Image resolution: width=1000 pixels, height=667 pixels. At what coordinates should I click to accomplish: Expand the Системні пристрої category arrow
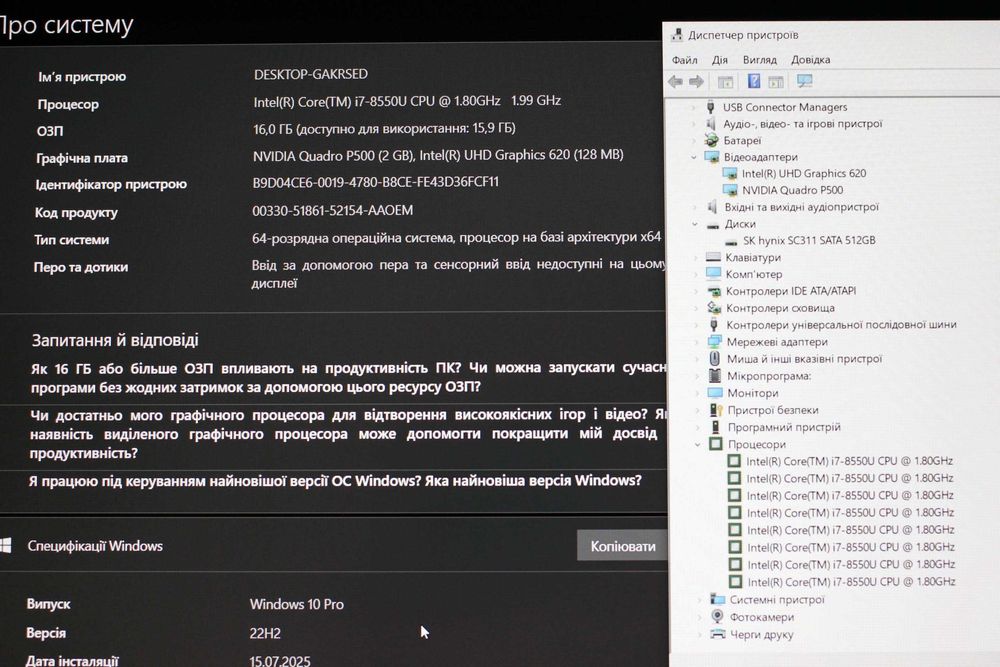[700, 599]
